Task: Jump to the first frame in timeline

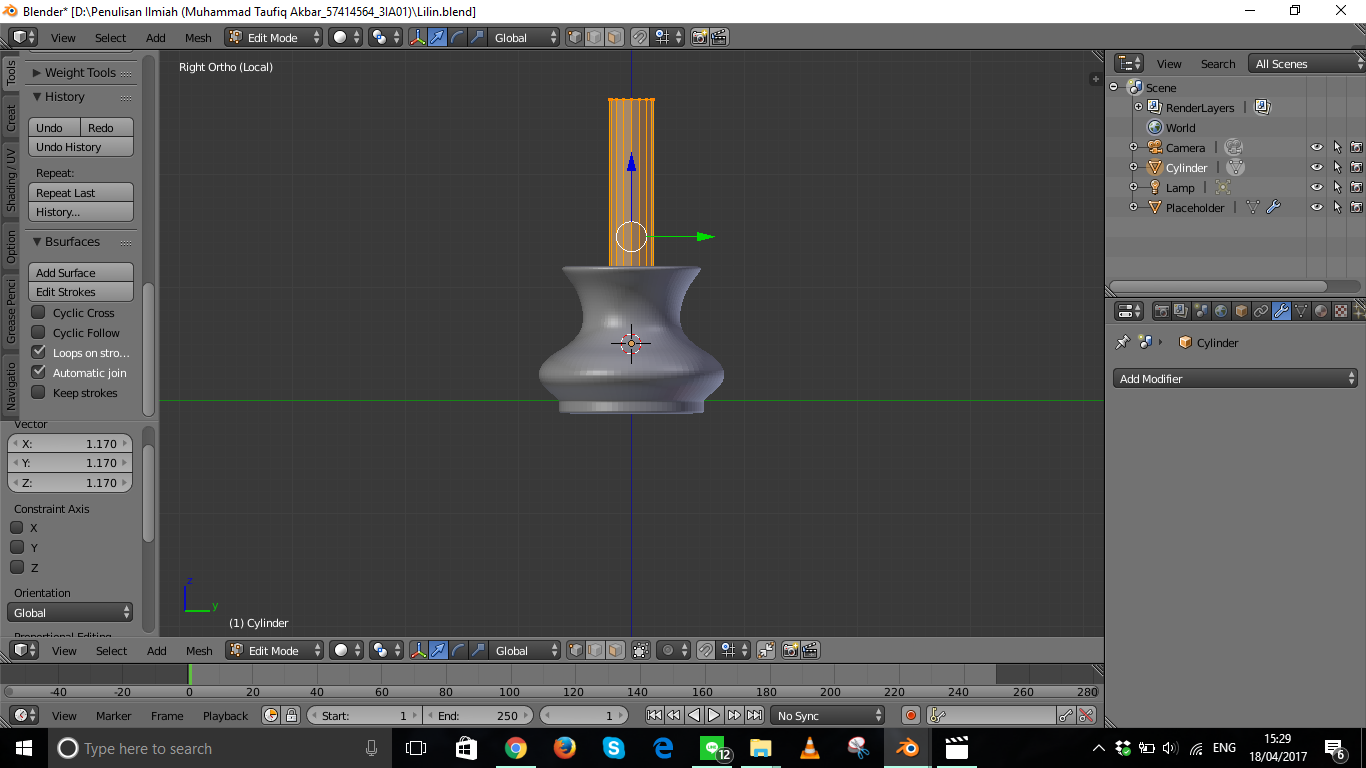Action: [654, 715]
